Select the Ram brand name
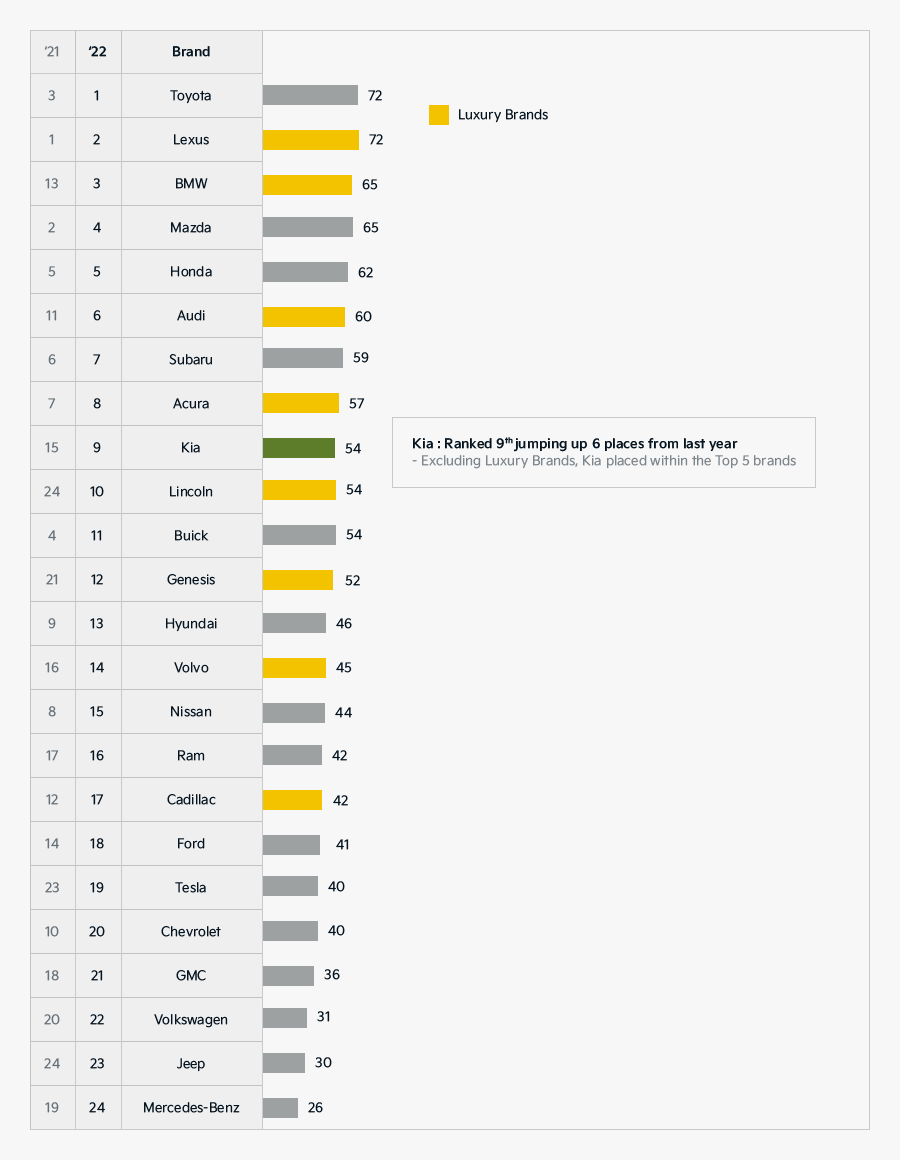Screen dimensions: 900x1160 [x=191, y=755]
